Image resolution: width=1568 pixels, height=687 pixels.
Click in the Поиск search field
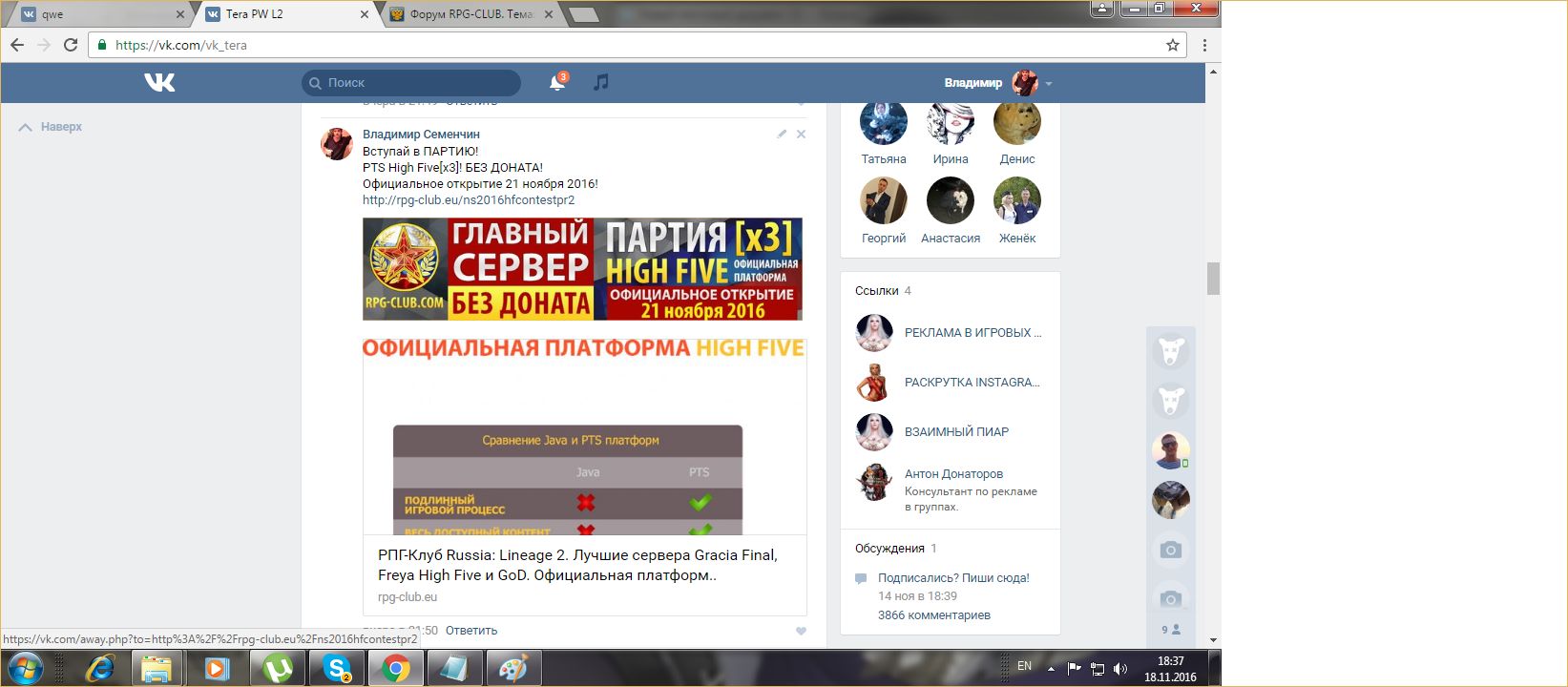[x=411, y=83]
